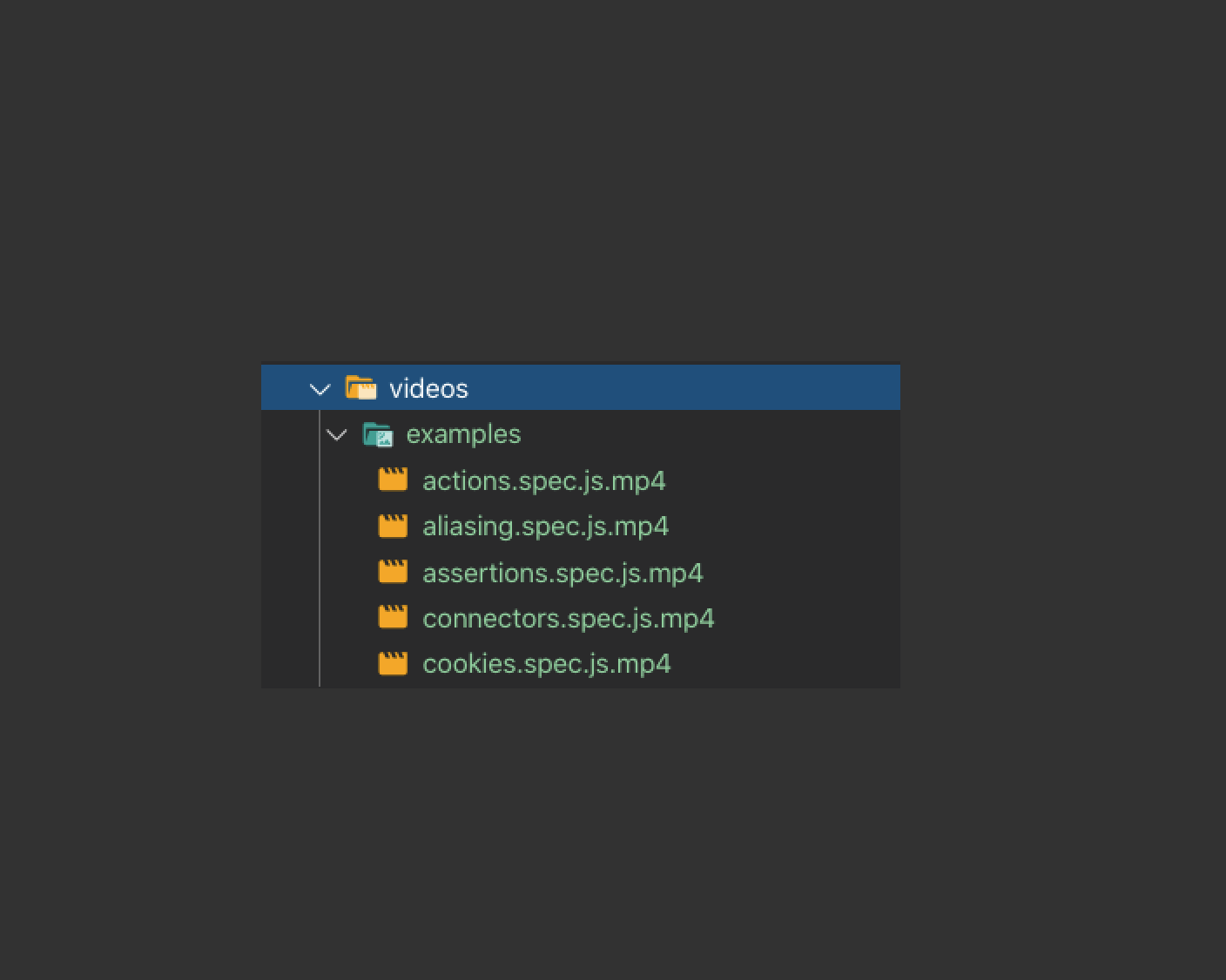This screenshot has height=980, width=1226.
Task: Click the actions.spec.js.mp4 video file icon
Action: pyautogui.click(x=393, y=480)
